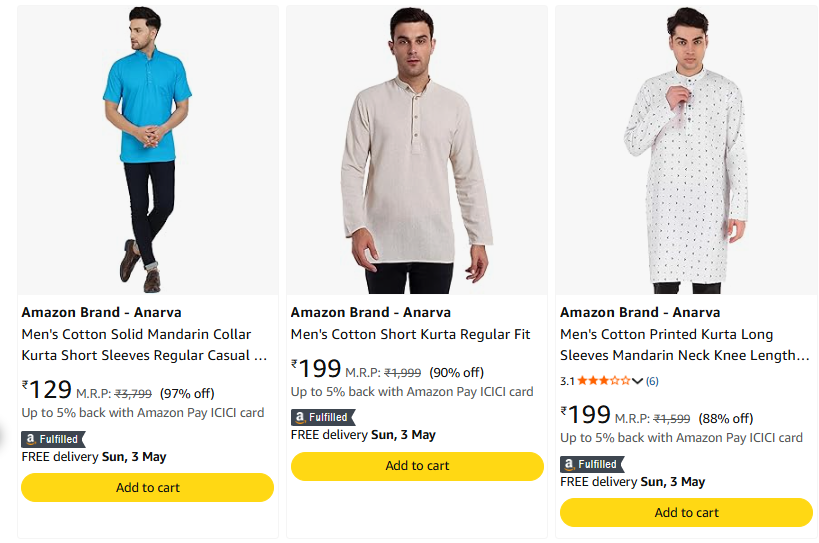
Task: Click Fulfilled badge on blue kurta listing
Action: [54, 439]
